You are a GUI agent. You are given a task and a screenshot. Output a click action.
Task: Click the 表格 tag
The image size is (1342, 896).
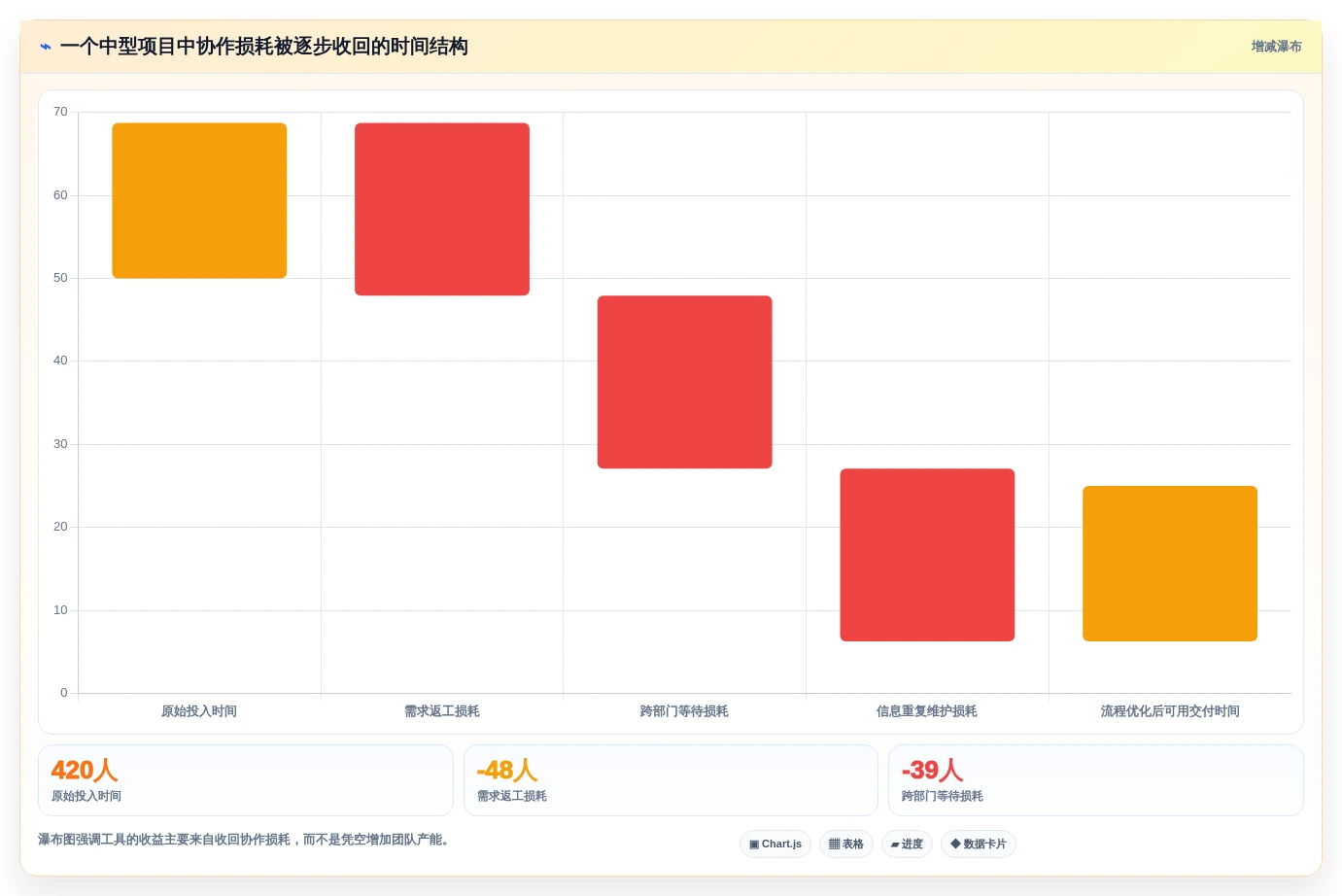(846, 844)
